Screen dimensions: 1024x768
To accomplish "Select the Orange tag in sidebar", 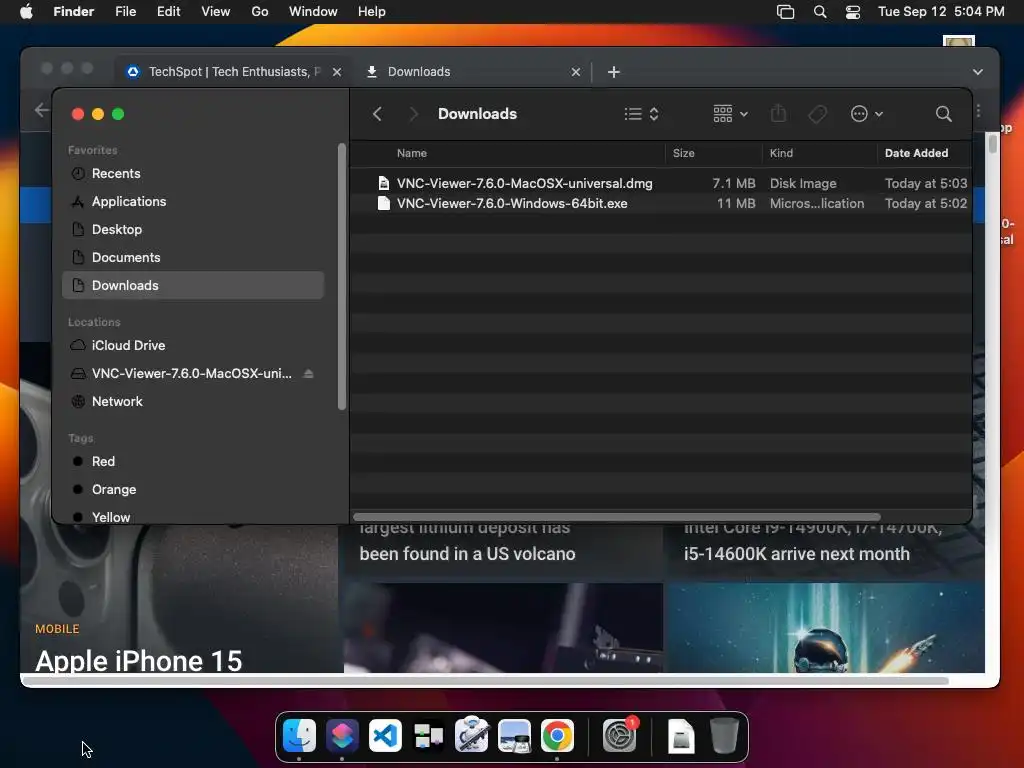I will click(x=193, y=490).
